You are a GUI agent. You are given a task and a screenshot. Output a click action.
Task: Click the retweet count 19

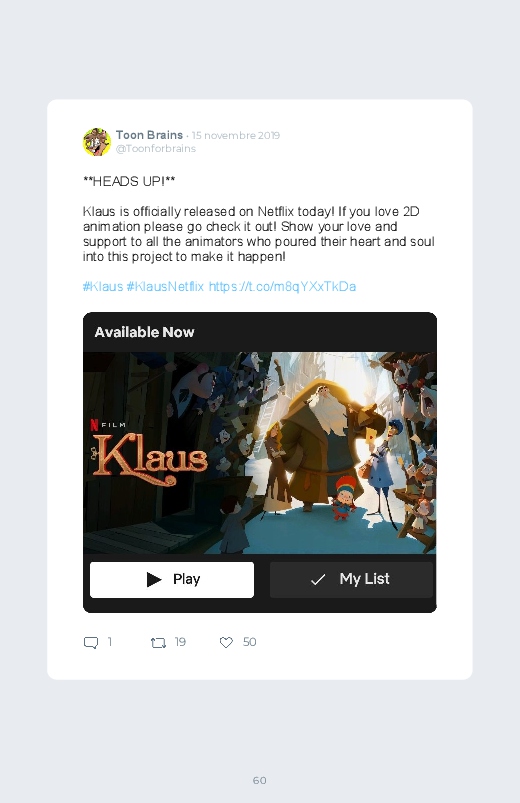point(180,642)
